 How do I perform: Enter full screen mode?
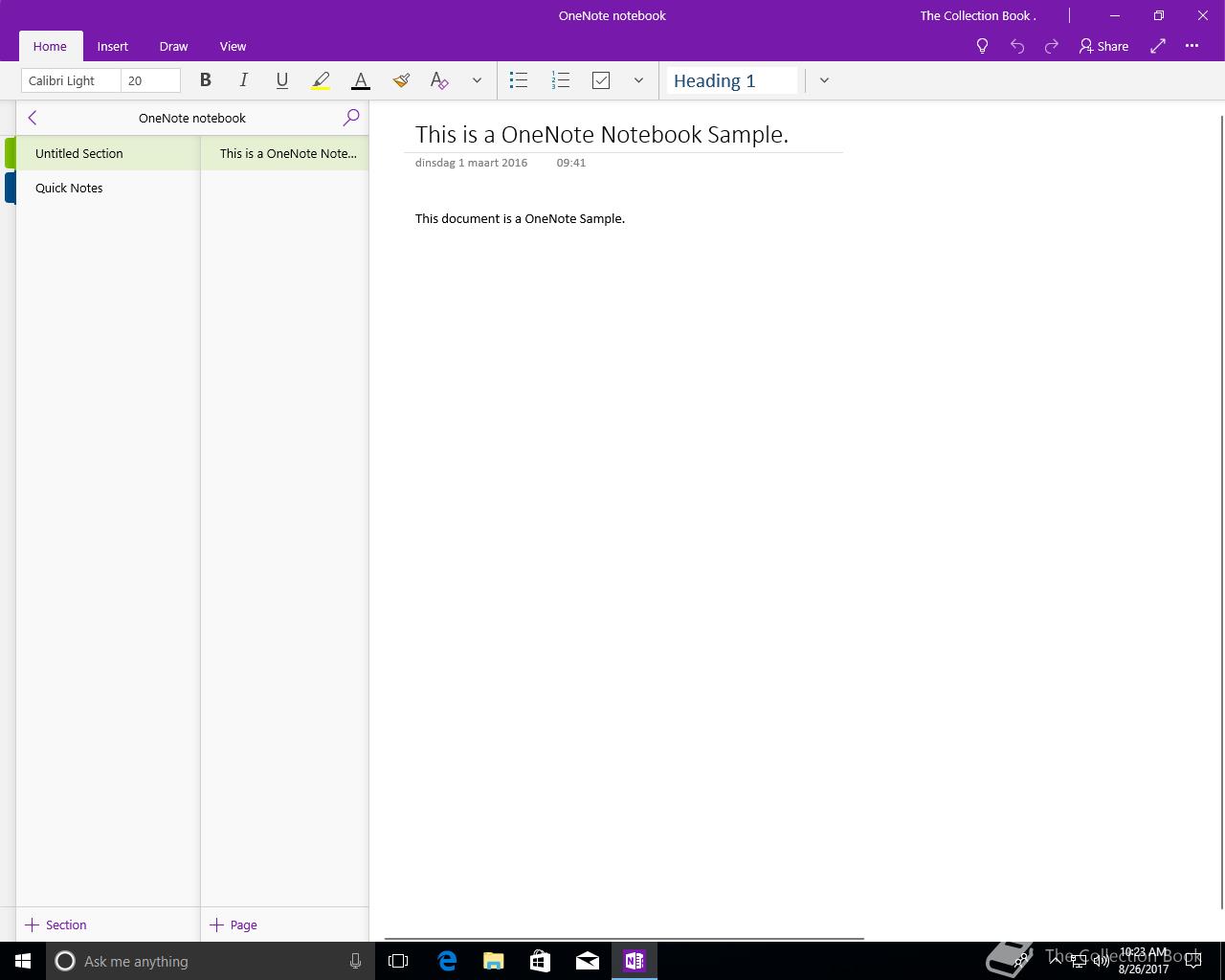(1158, 46)
